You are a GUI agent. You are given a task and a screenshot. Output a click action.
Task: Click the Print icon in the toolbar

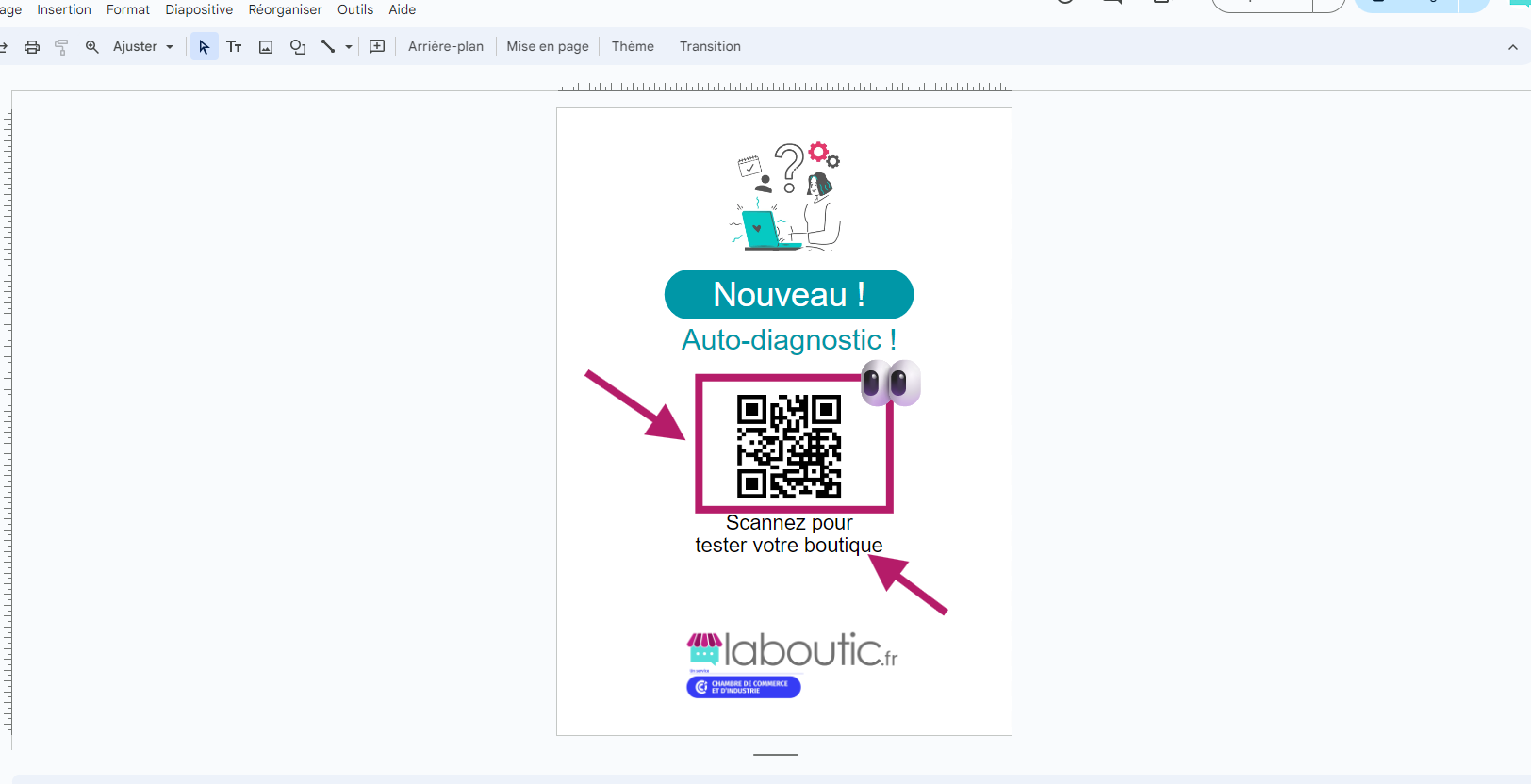pos(32,47)
